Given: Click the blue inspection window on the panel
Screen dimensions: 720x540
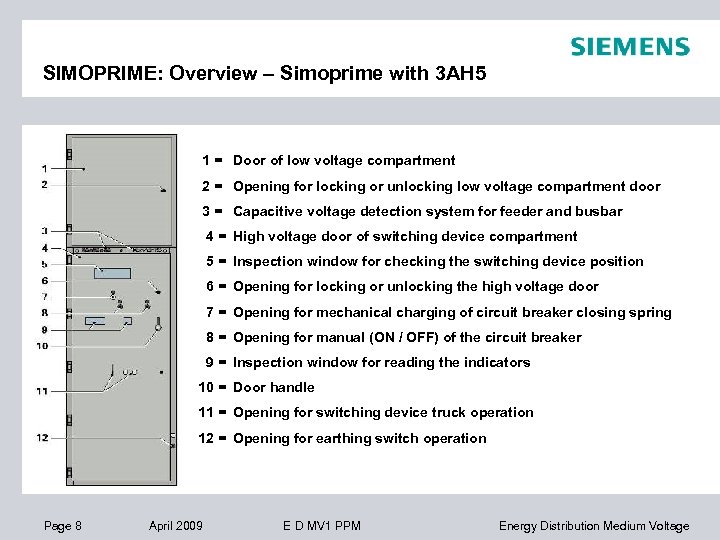Looking at the screenshot, I should point(112,273).
